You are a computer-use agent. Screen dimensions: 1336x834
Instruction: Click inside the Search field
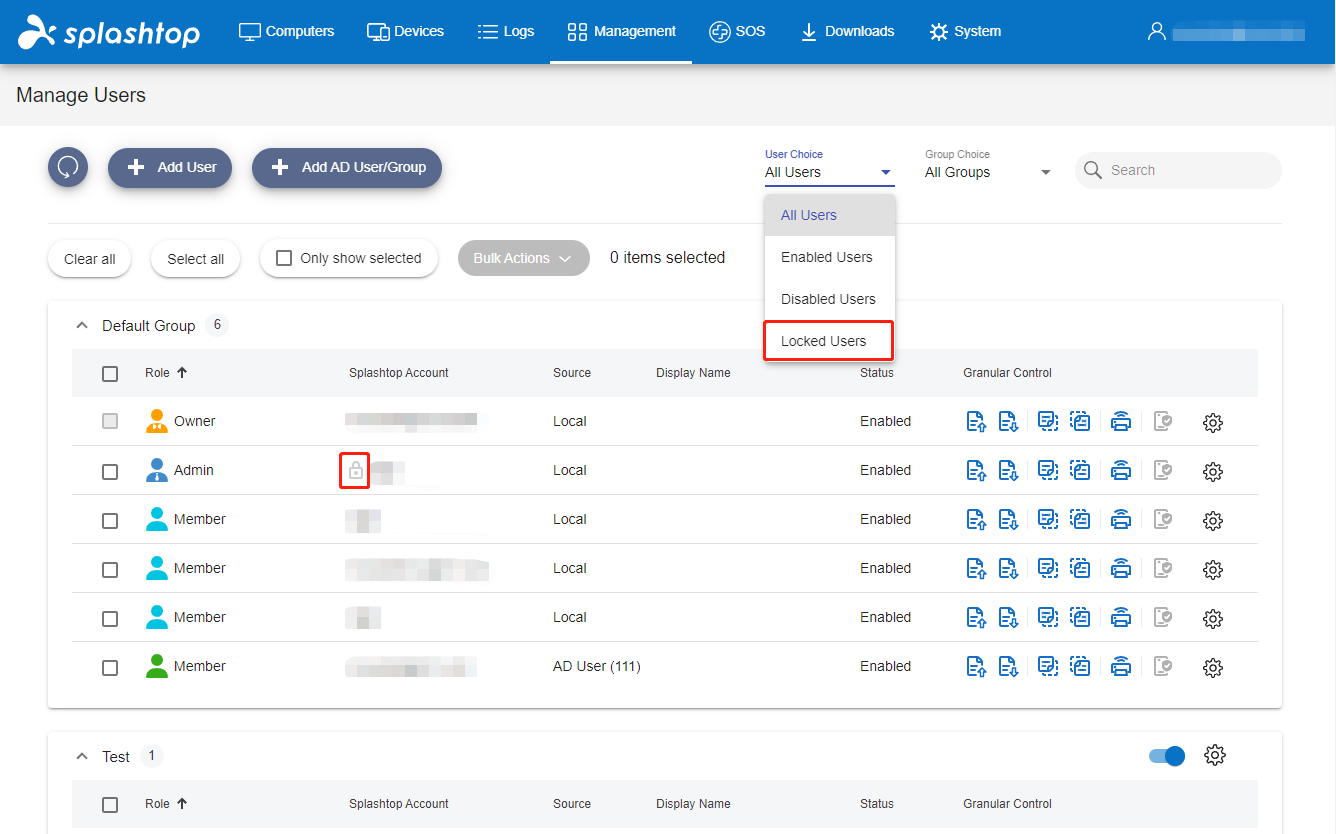1178,170
